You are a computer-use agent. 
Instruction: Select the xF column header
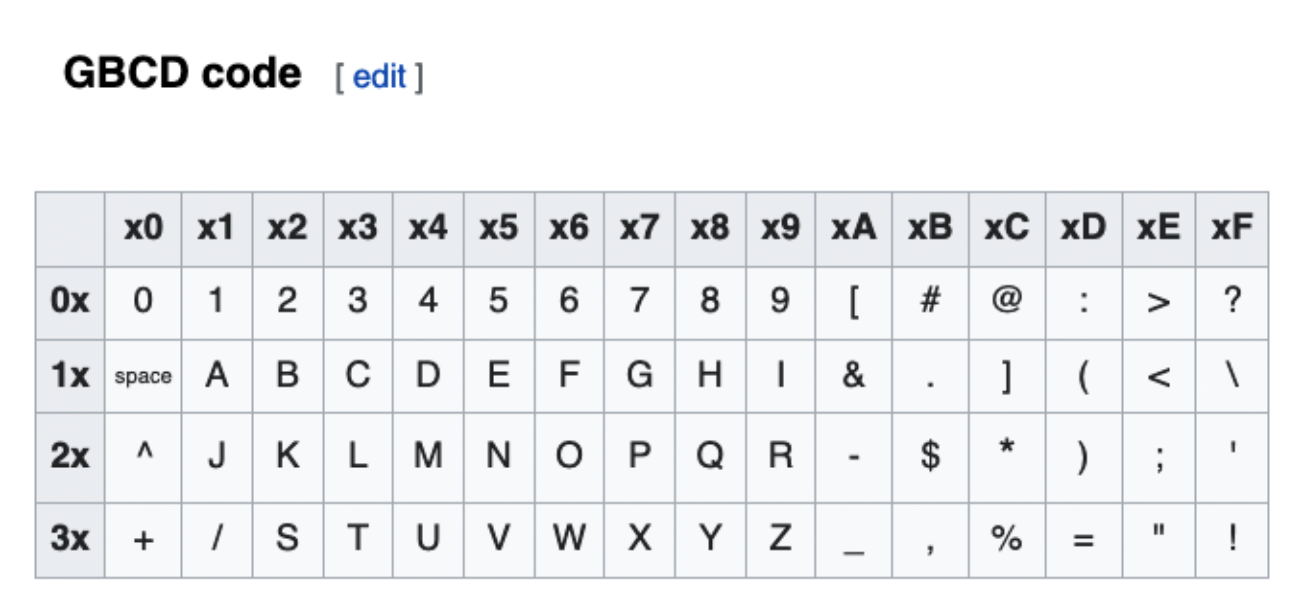[x=1232, y=229]
